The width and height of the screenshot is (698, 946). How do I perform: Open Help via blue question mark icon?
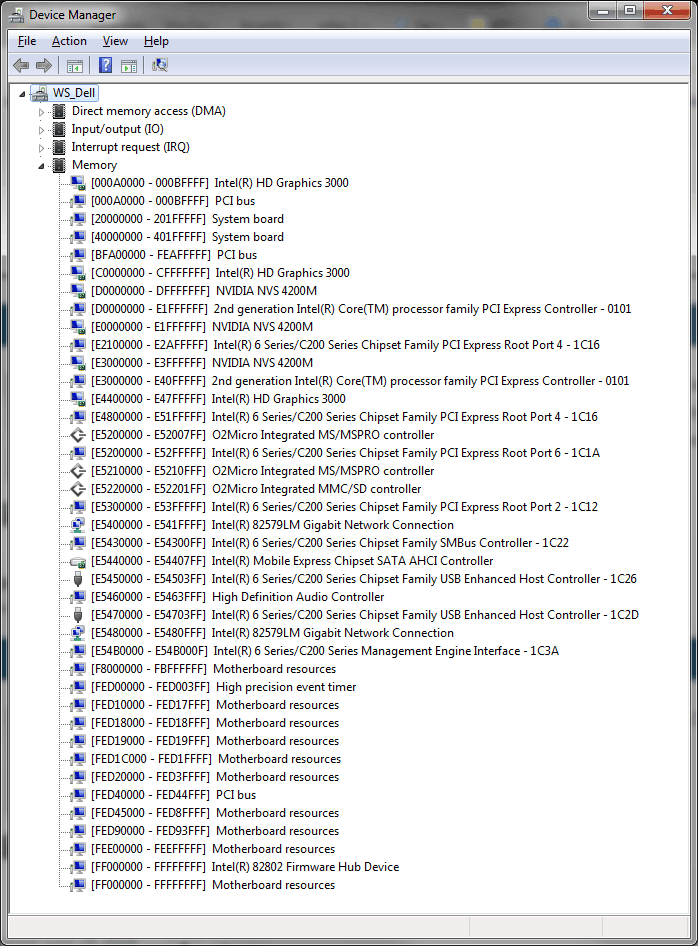point(105,66)
